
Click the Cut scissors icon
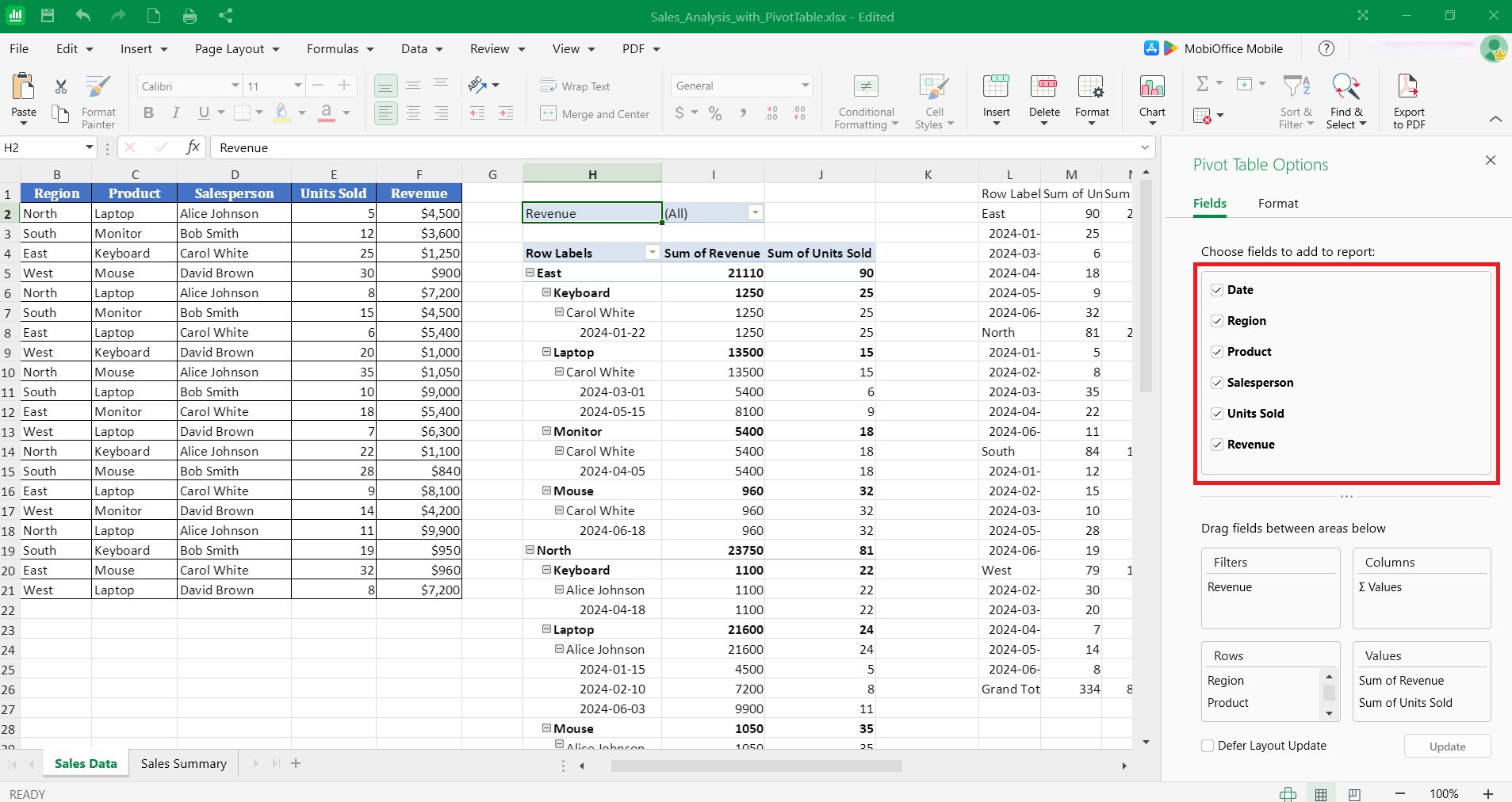[x=61, y=86]
